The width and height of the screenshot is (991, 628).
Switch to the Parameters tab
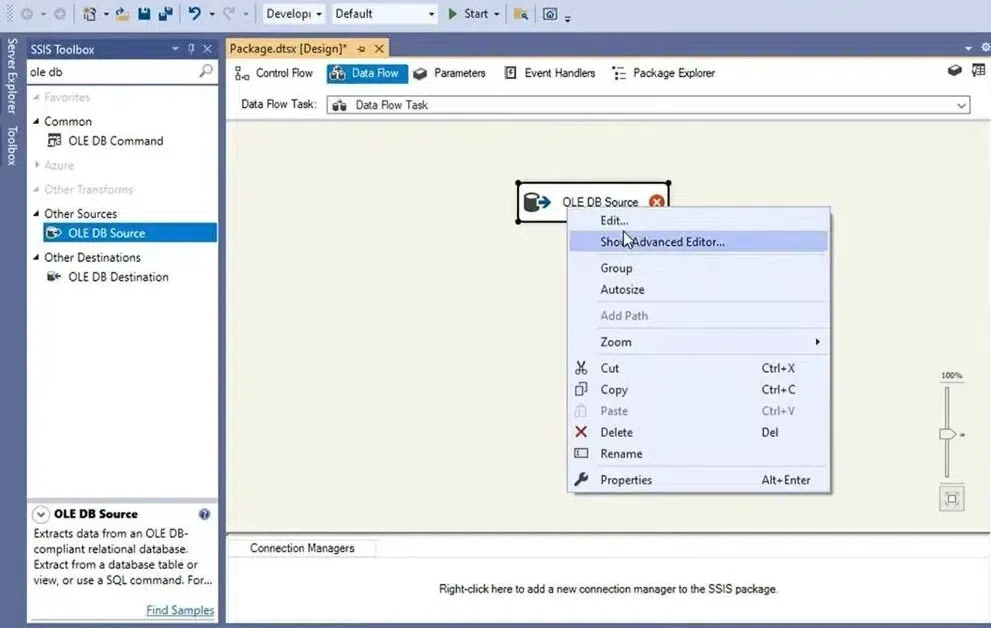point(449,73)
